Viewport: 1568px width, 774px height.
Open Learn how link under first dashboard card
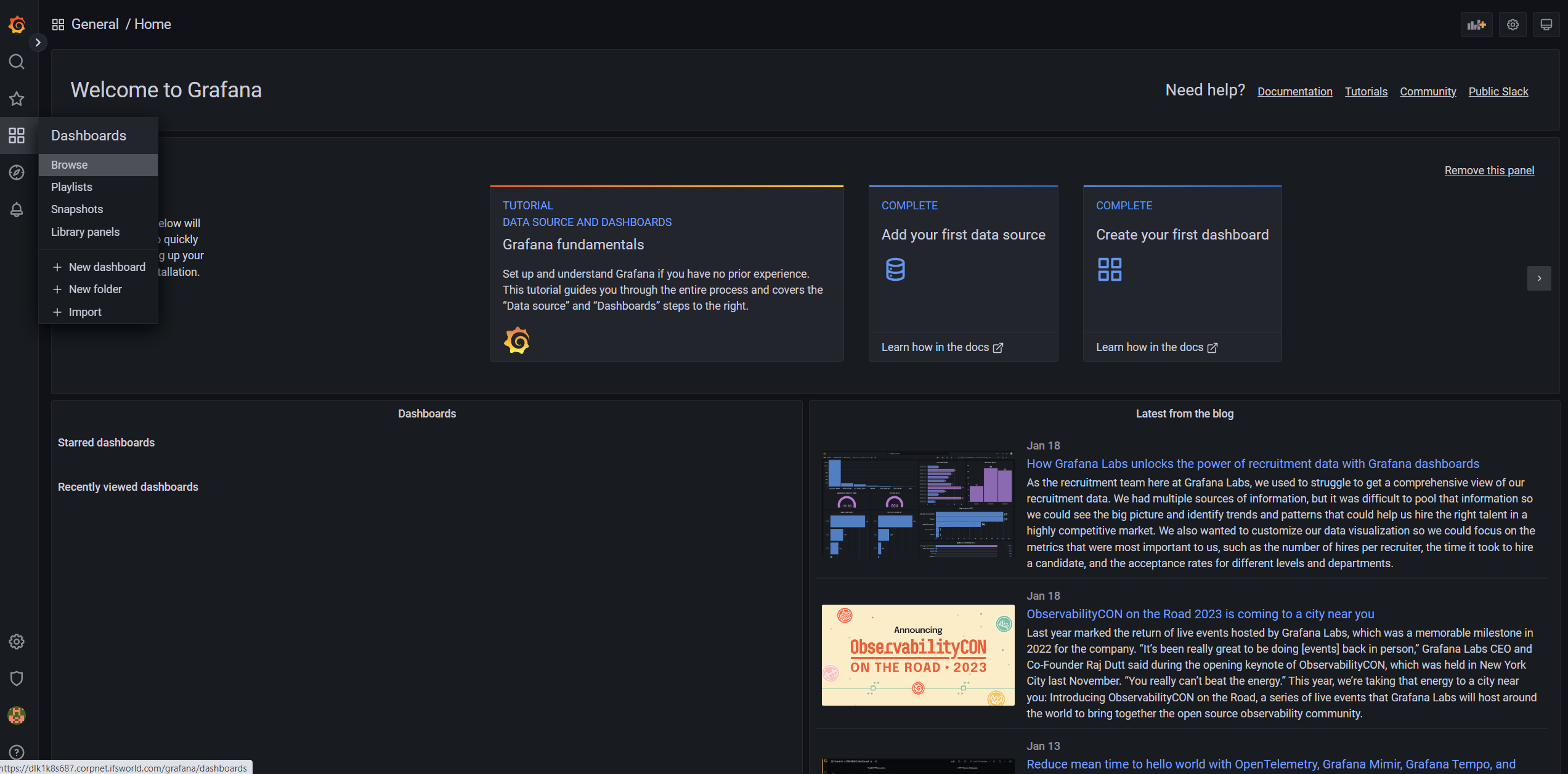1156,347
